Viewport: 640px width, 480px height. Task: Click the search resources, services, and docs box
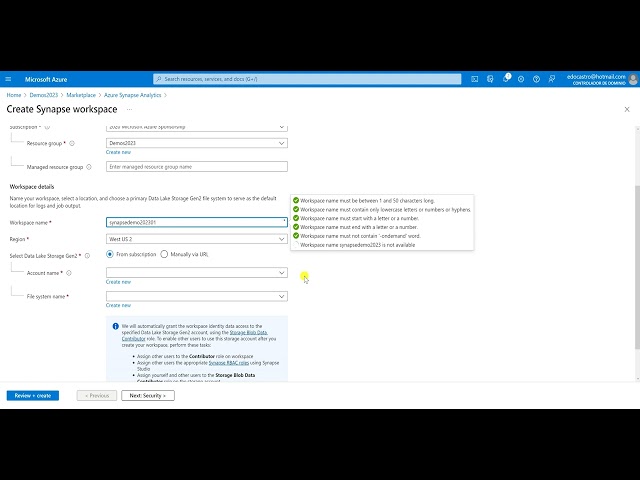307,79
